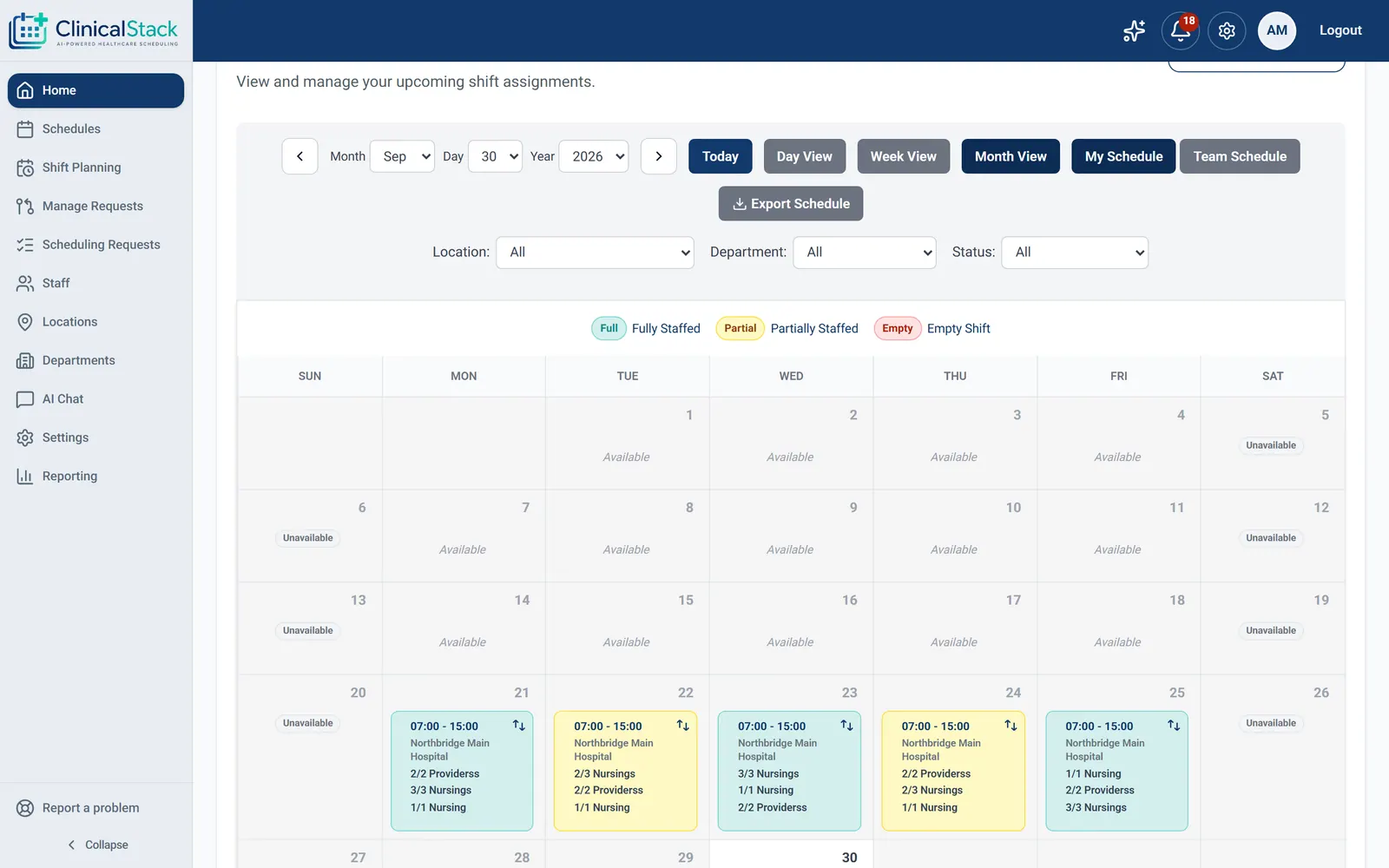Screen dimensions: 1389x868
Task: Click the Full legend badge
Action: click(609, 328)
